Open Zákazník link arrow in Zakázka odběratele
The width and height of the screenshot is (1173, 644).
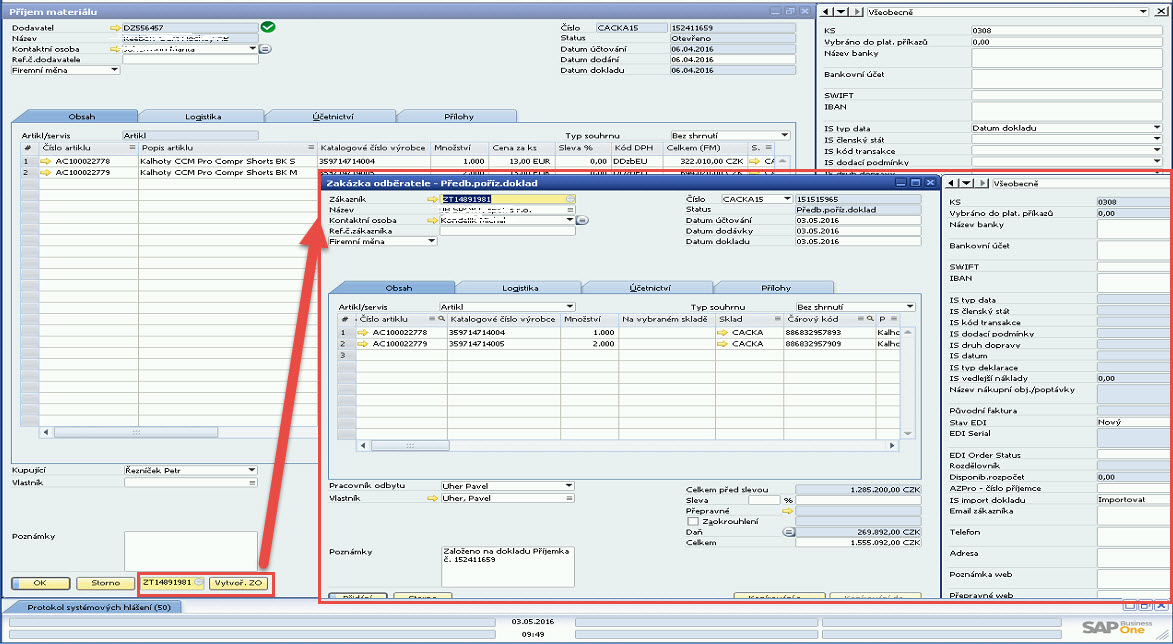[x=432, y=200]
